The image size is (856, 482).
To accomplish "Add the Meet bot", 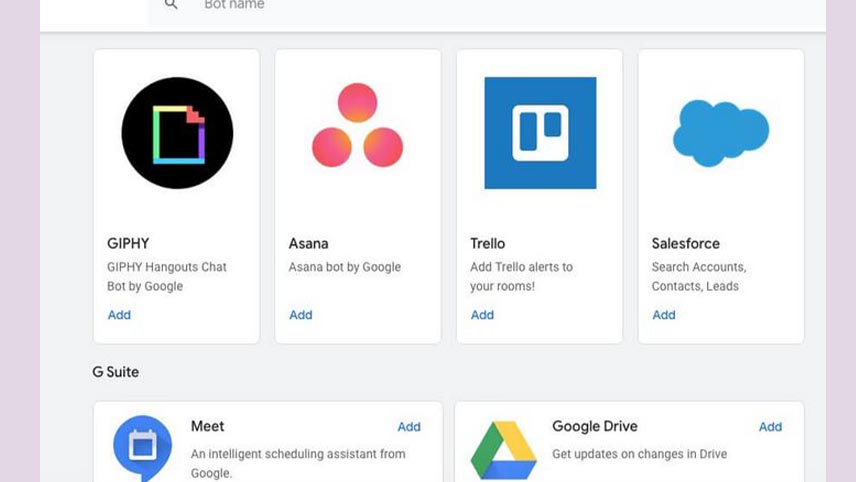I will [x=409, y=427].
